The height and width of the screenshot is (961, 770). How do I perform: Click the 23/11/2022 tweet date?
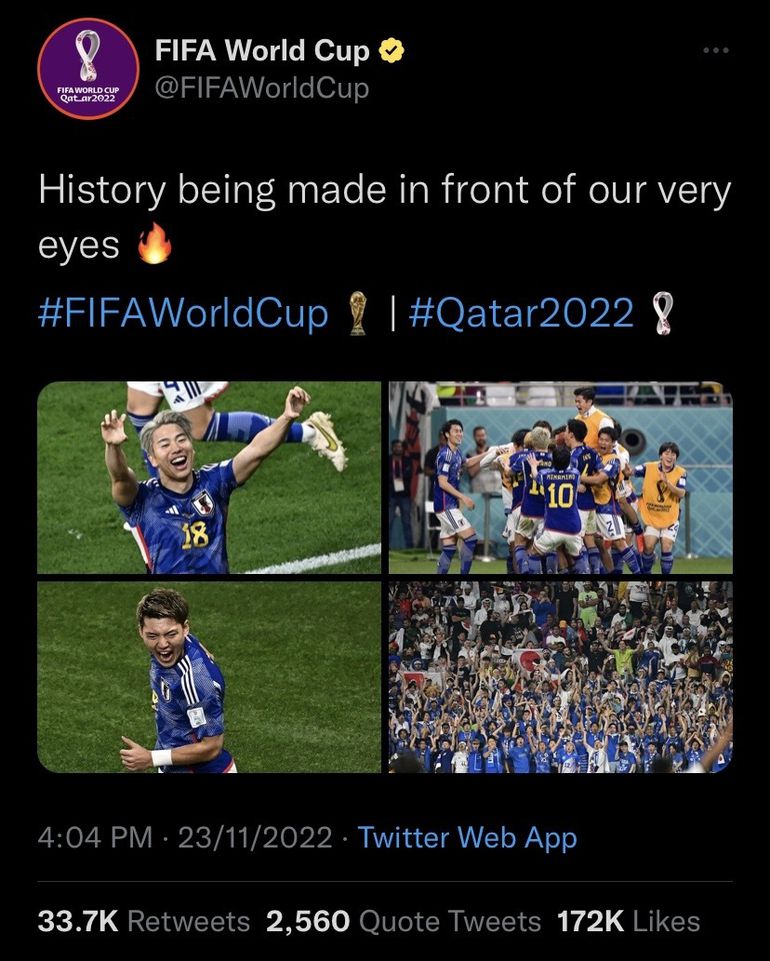254,837
